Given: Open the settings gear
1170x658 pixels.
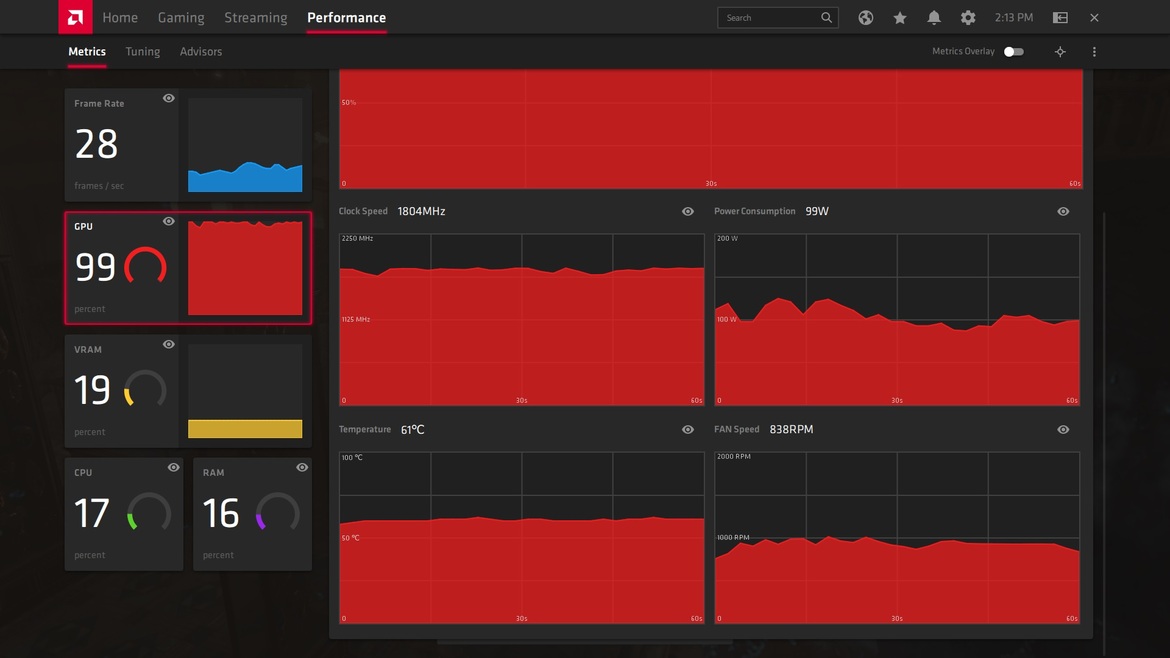Looking at the screenshot, I should [968, 18].
